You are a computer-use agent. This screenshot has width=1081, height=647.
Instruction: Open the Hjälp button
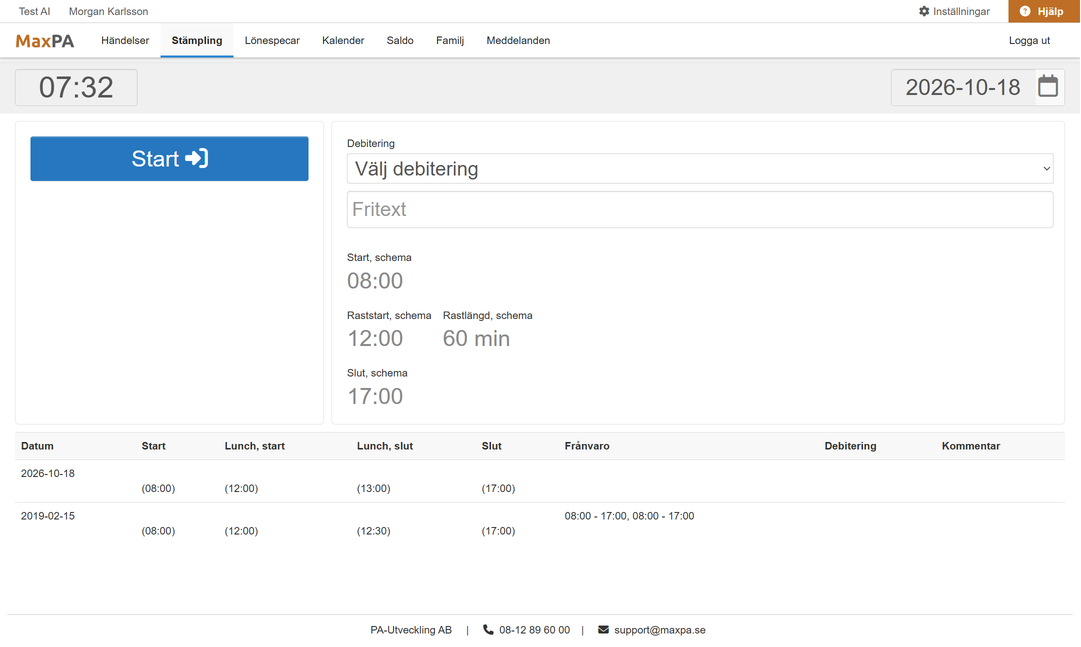pos(1043,11)
